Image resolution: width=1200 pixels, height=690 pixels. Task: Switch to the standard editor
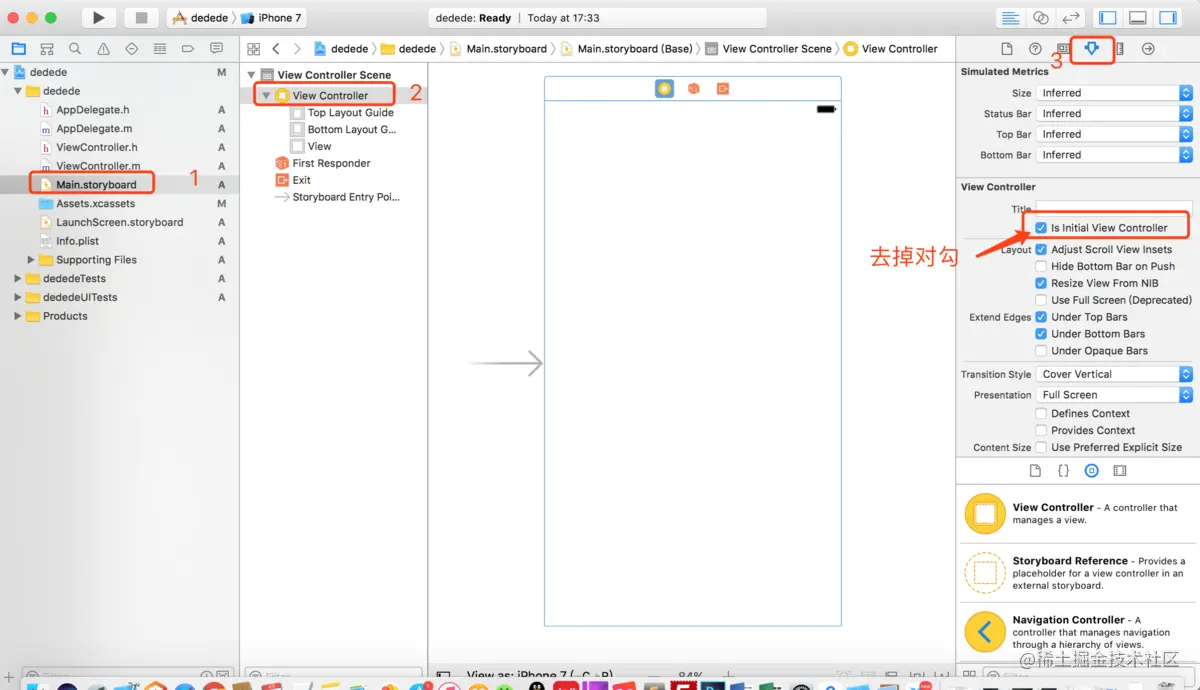1011,18
